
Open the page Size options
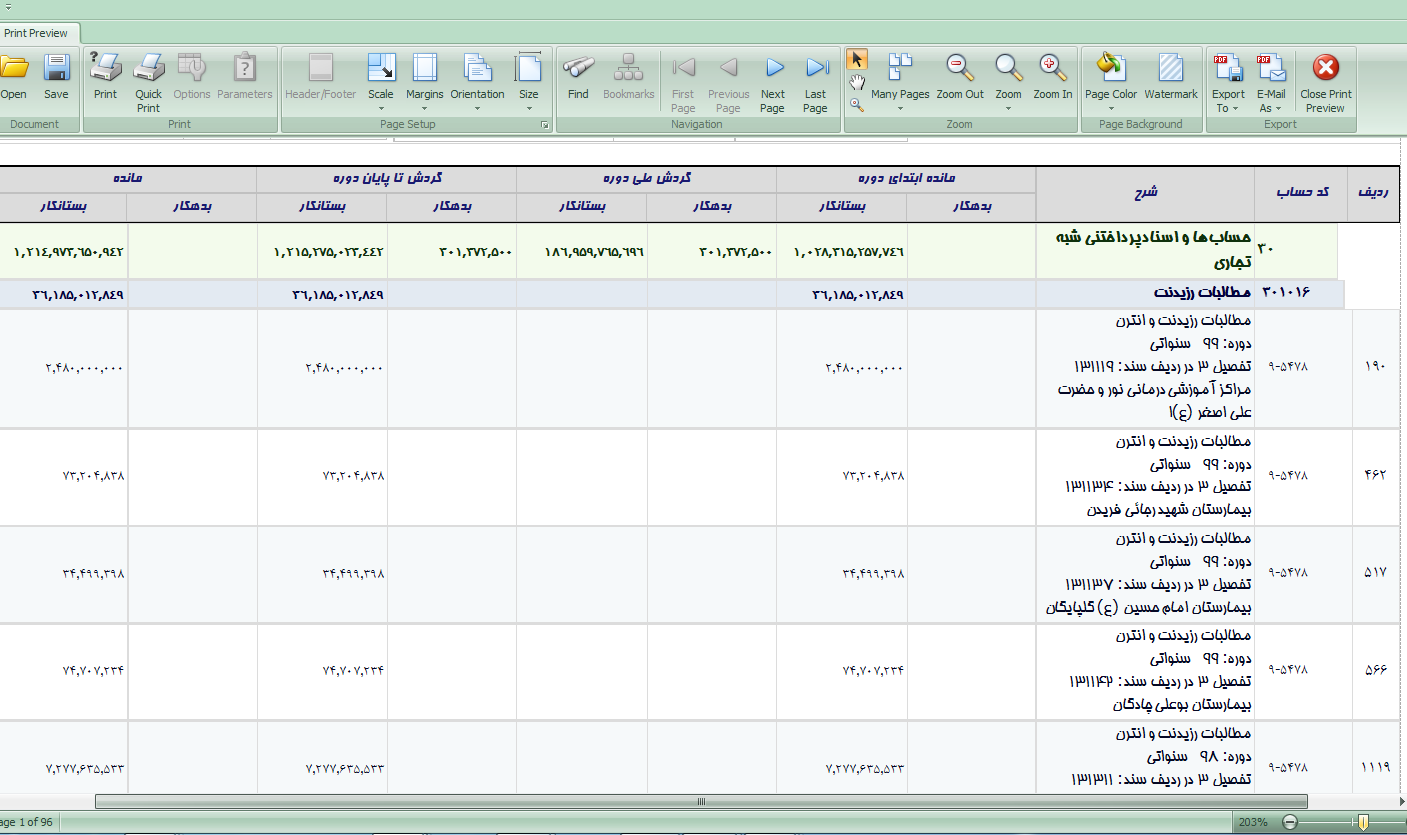[x=528, y=82]
